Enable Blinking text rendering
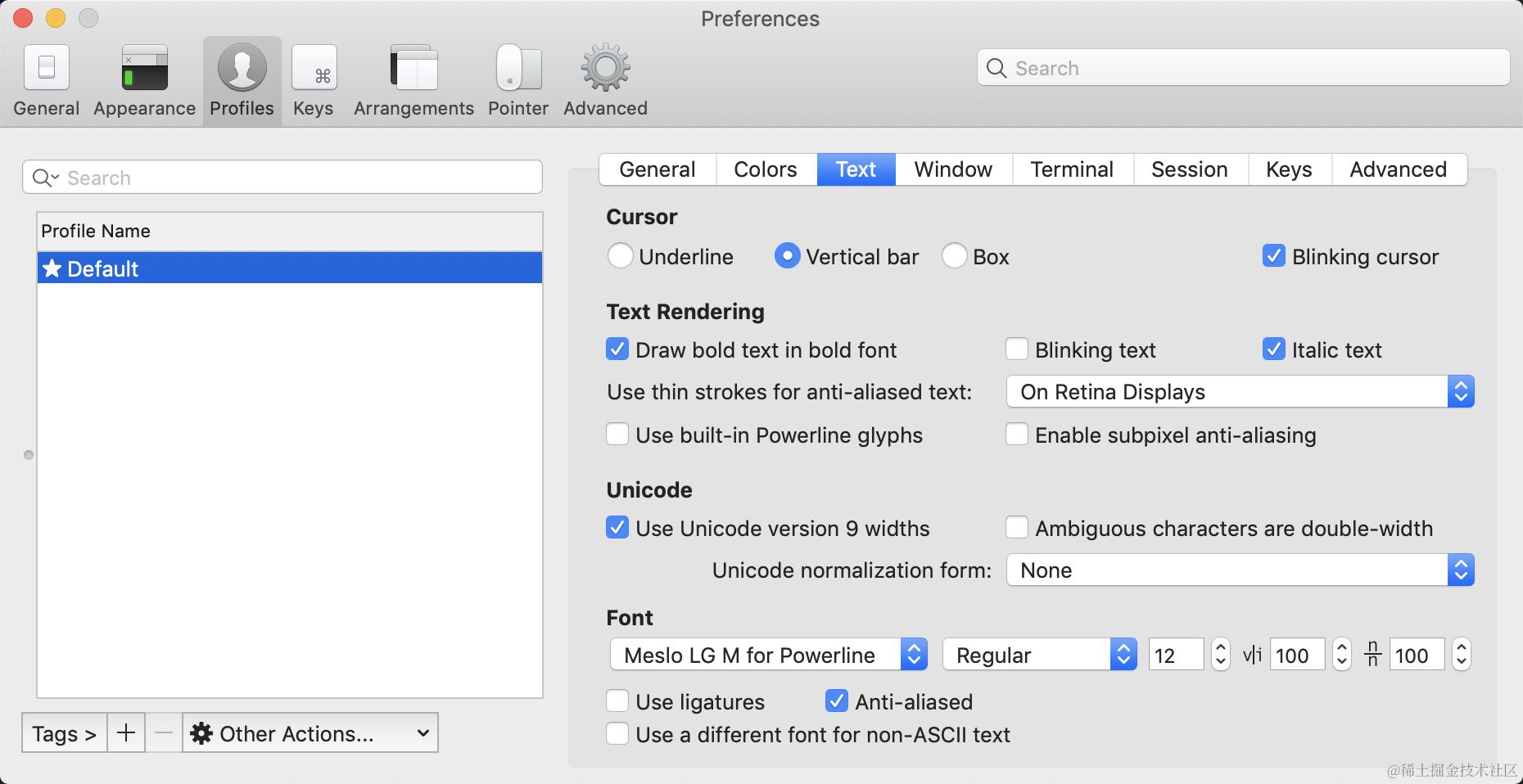 tap(1017, 349)
